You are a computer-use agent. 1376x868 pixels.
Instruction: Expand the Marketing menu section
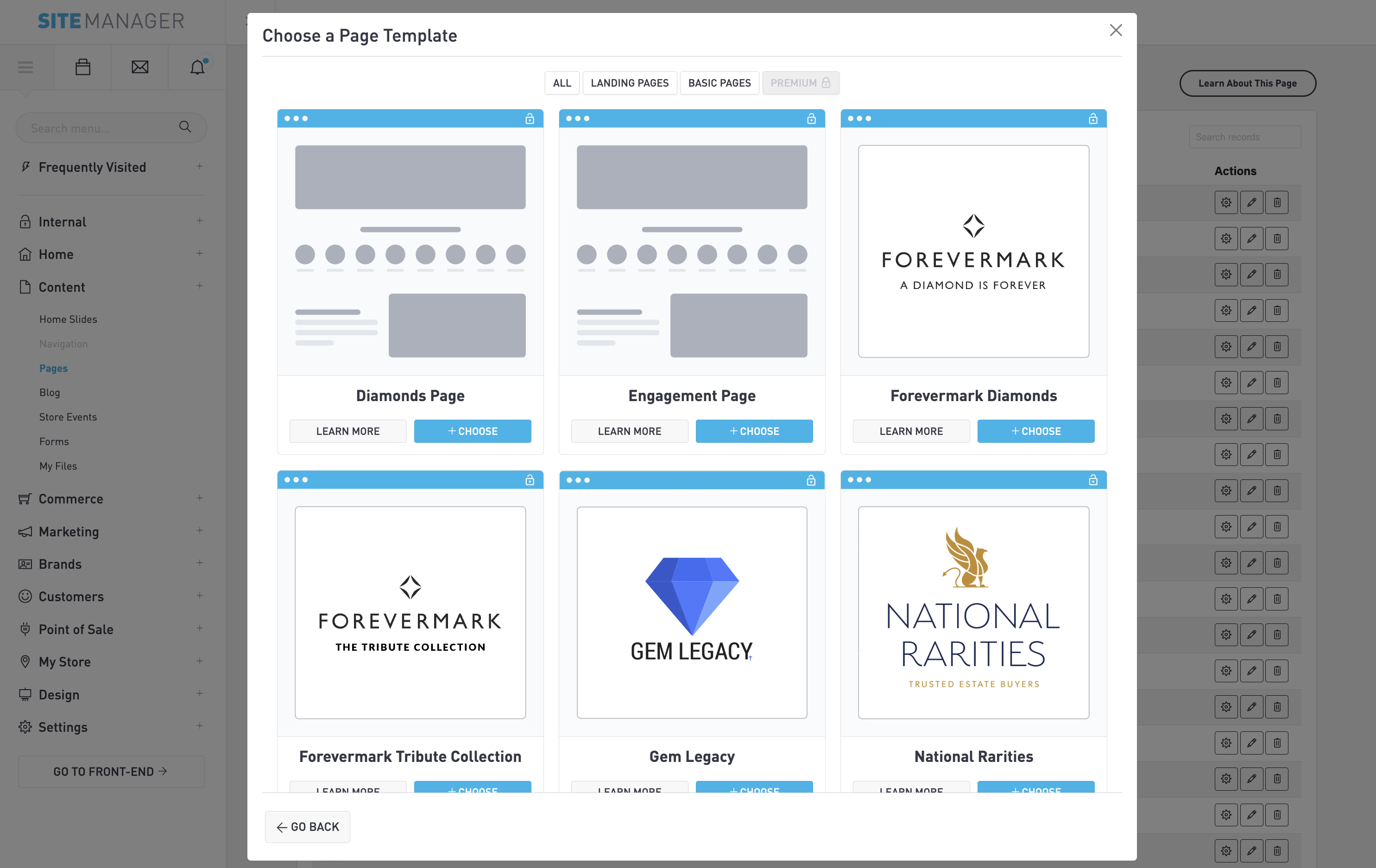[199, 531]
